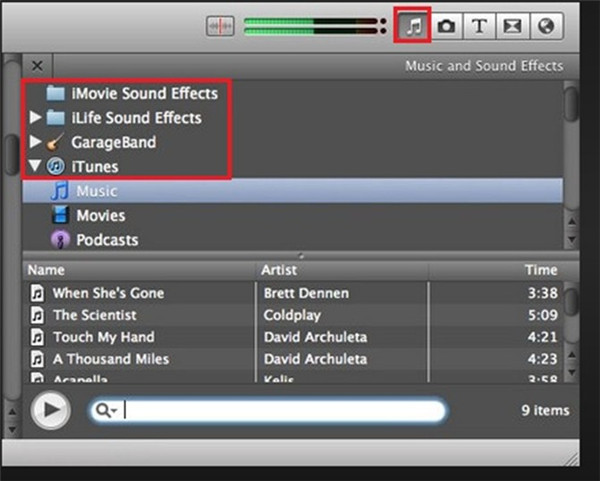The image size is (600, 481).
Task: Select the iTunes library icon
Action: click(55, 166)
